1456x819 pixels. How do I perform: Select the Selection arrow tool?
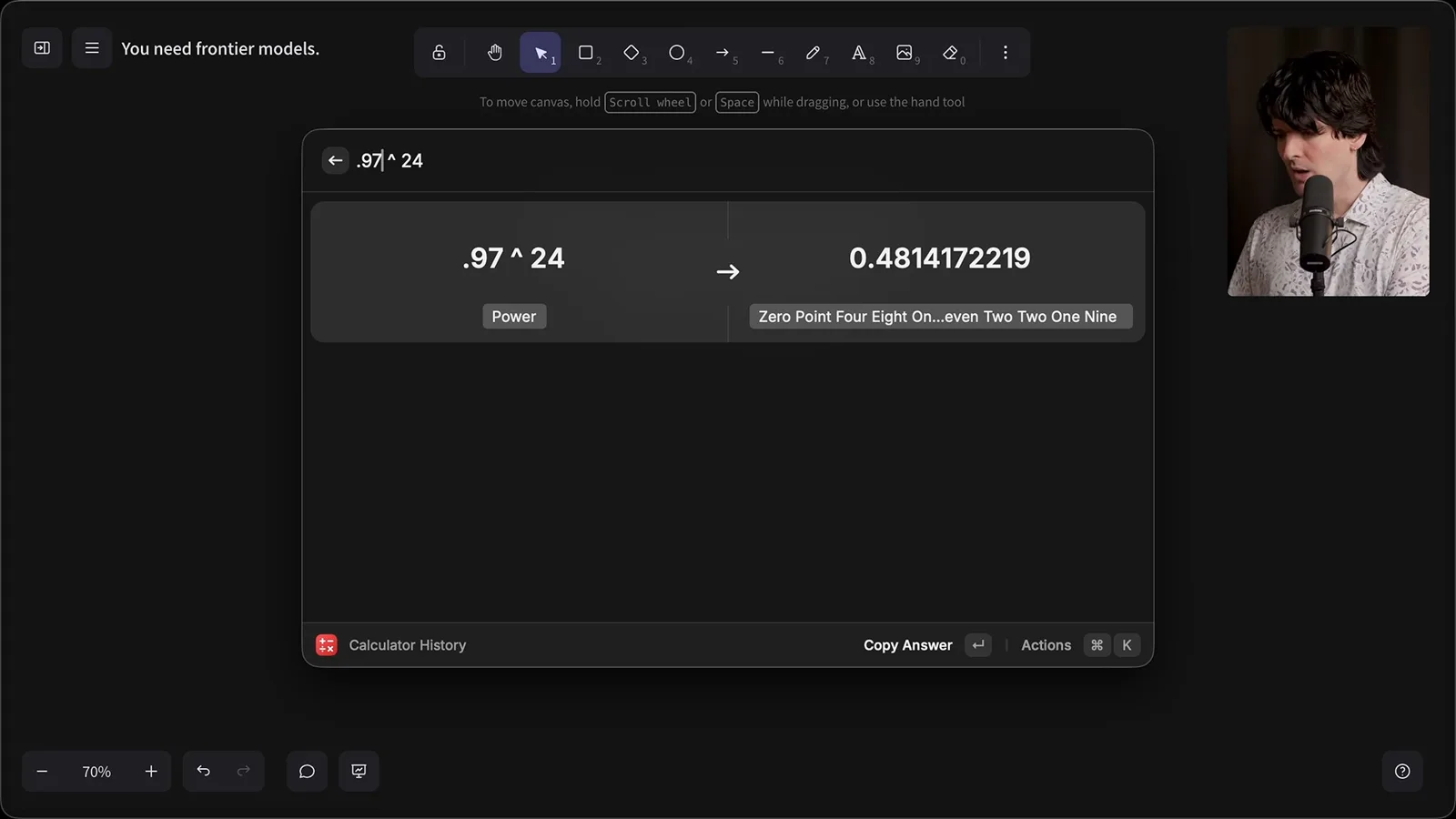[541, 53]
